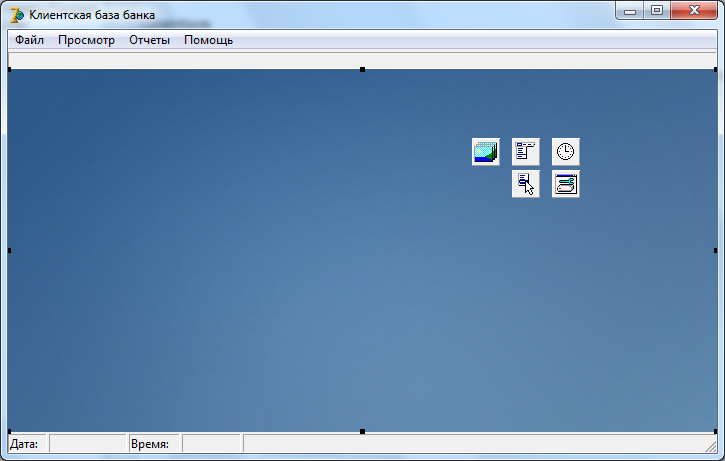This screenshot has width=725, height=461.
Task: Open the Помощь menu
Action: click(x=209, y=40)
